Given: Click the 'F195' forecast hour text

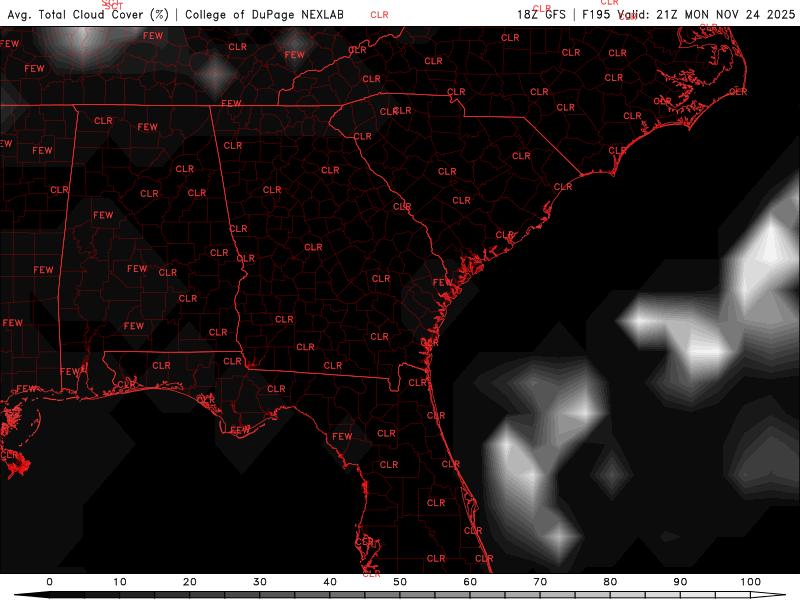Looking at the screenshot, I should pyautogui.click(x=596, y=14).
